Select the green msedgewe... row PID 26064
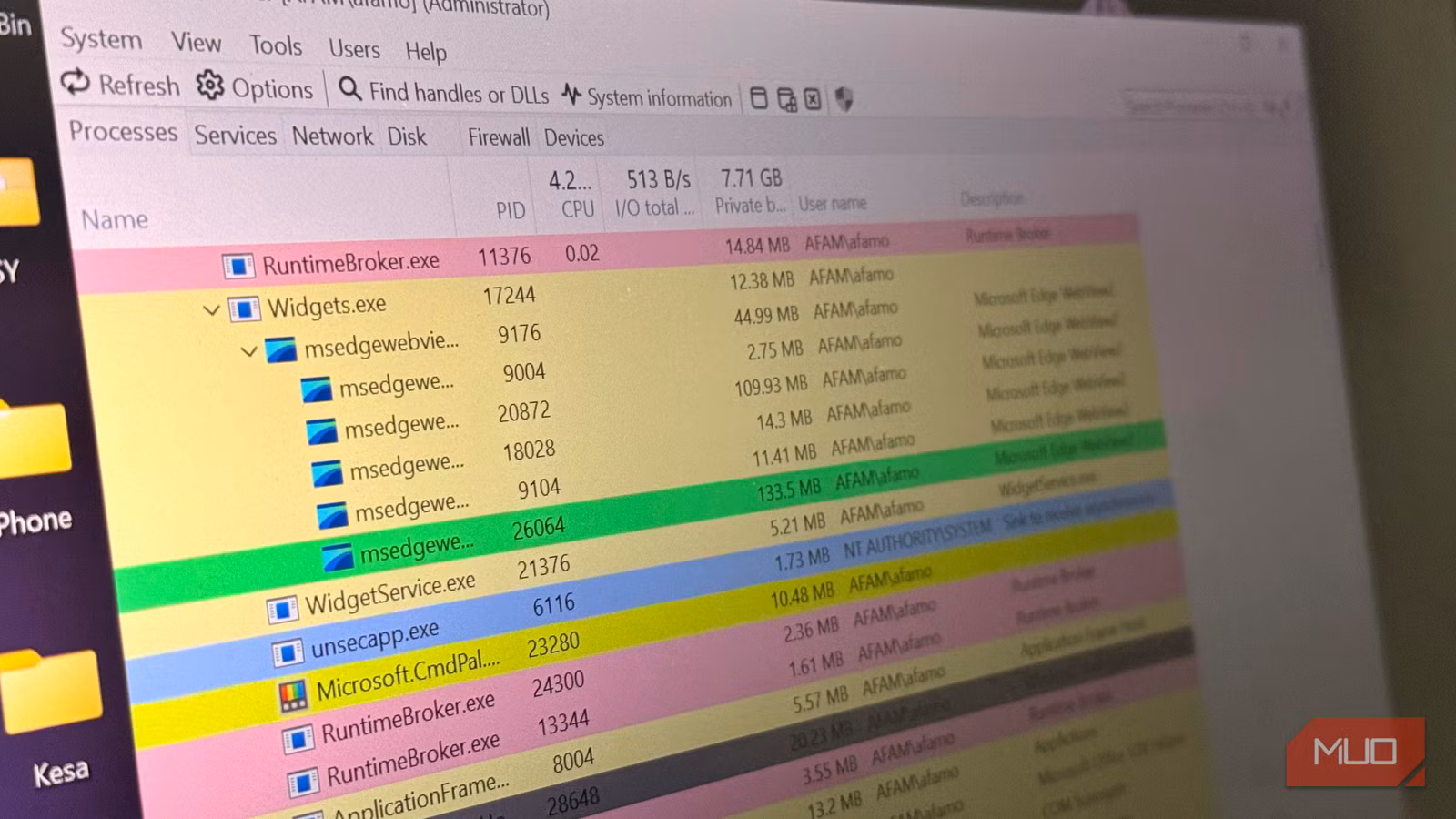This screenshot has height=819, width=1456. tap(640, 516)
